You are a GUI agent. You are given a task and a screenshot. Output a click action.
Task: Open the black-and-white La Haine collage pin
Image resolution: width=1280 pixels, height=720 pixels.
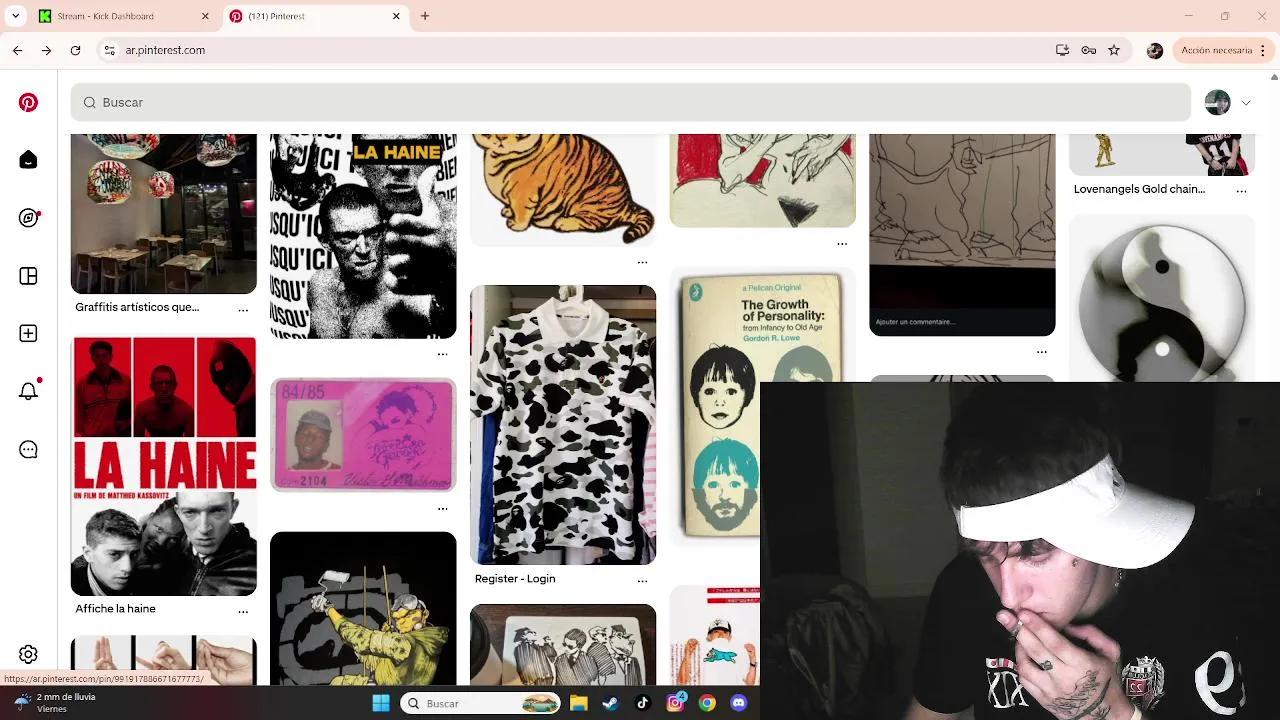point(363,236)
